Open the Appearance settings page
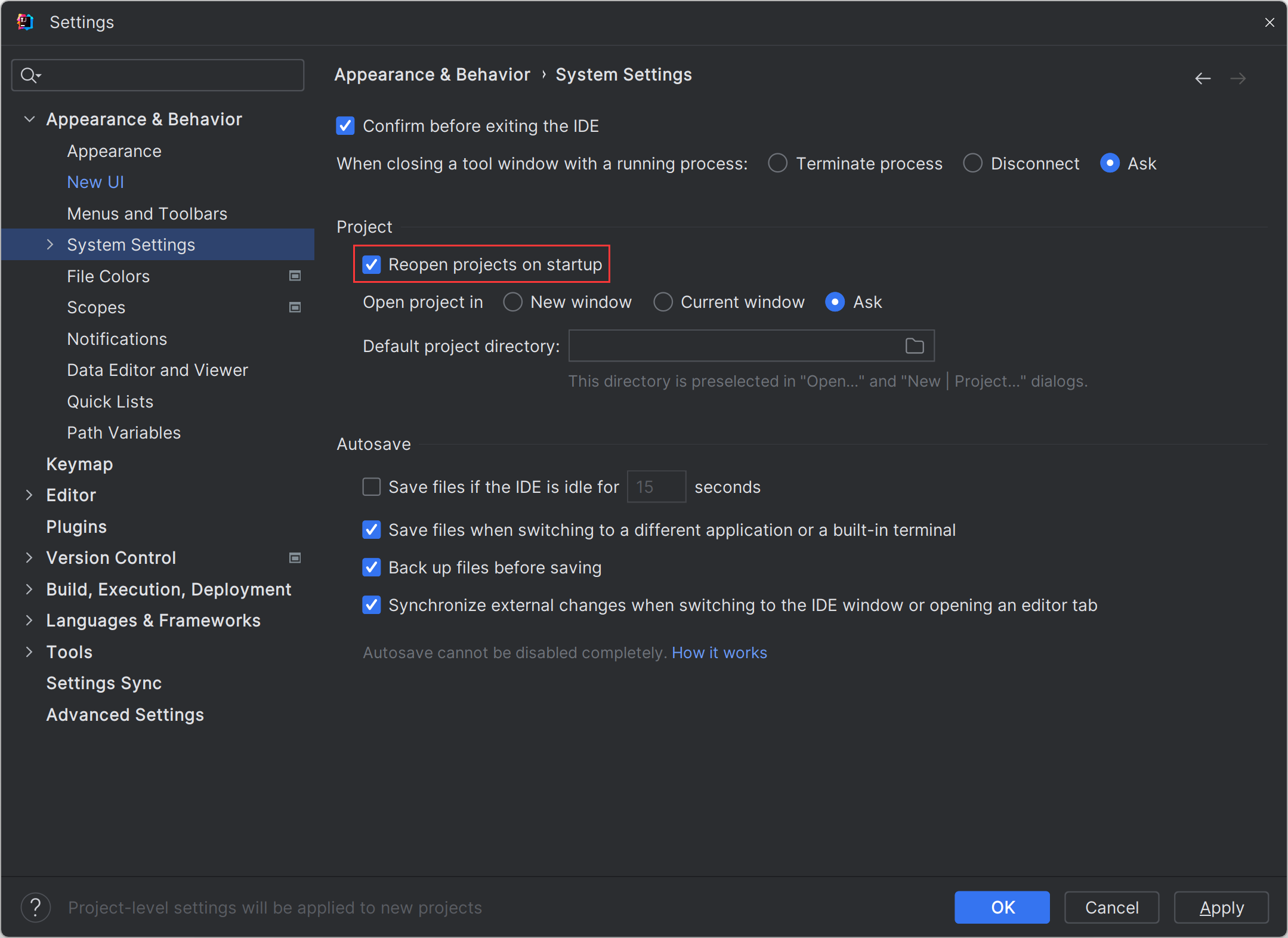The height and width of the screenshot is (938, 1288). pyautogui.click(x=114, y=151)
